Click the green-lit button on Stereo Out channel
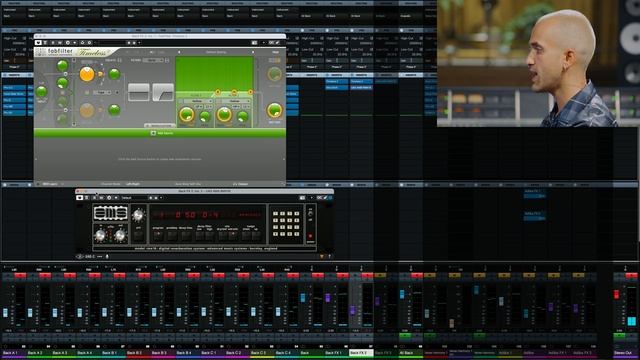Screen dimensions: 640x360 (620, 336)
